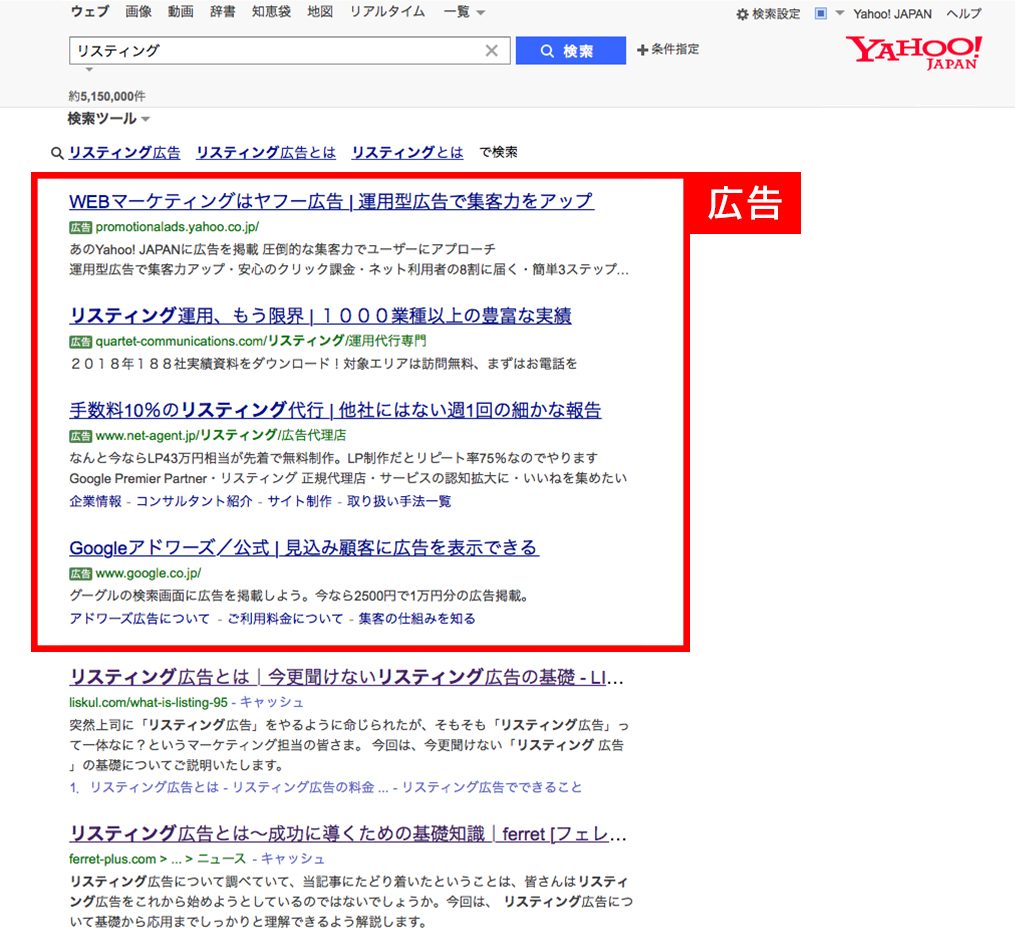Screen dimensions: 1015x936
Task: Open the ご利用料金について sitelink
Action: [285, 619]
